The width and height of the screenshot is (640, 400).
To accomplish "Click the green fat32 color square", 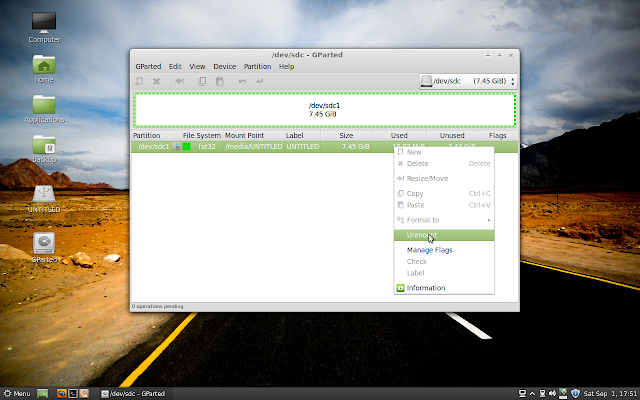I will tap(187, 147).
